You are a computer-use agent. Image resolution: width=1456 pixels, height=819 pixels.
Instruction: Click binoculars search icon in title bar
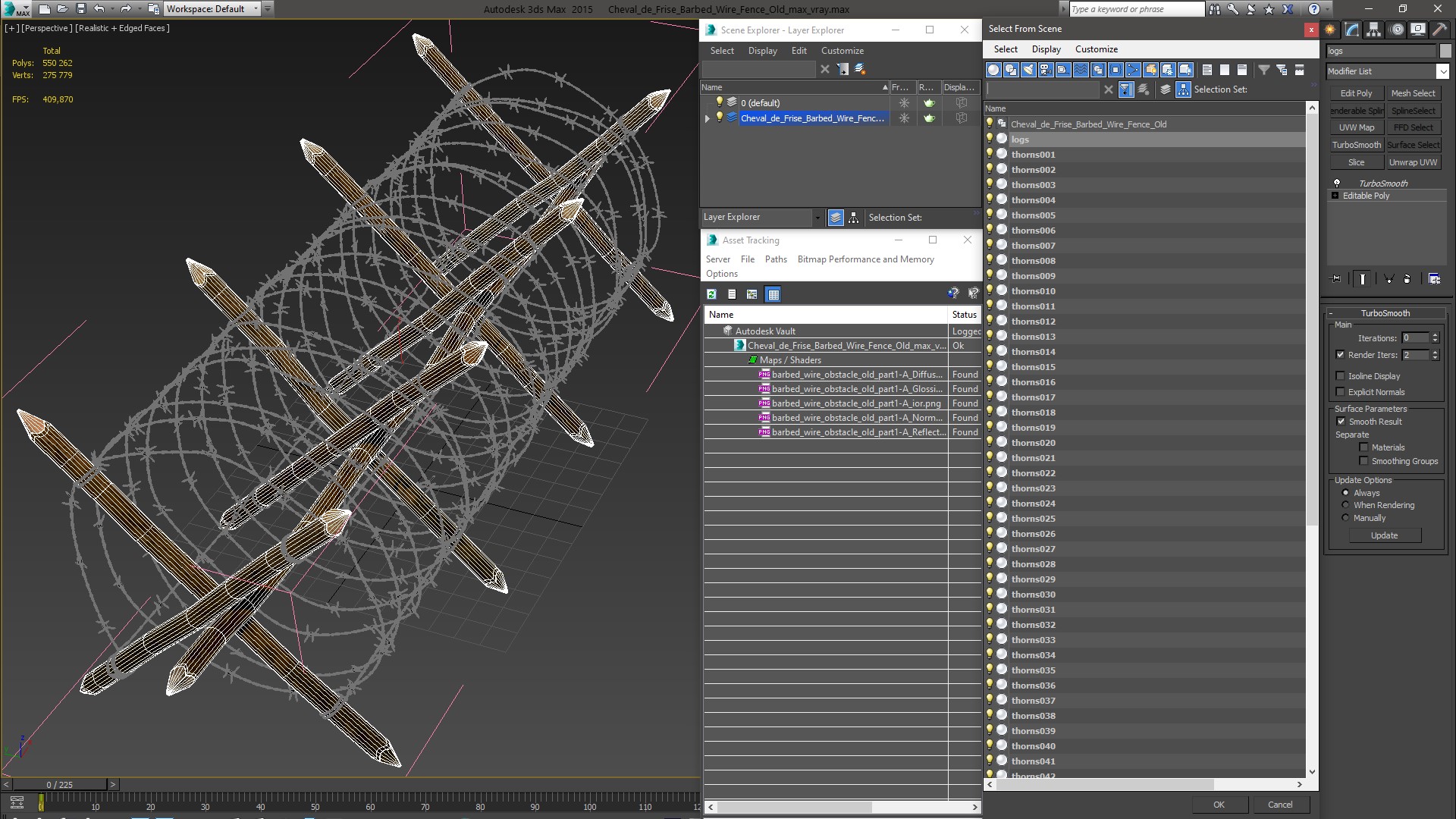coord(1215,9)
